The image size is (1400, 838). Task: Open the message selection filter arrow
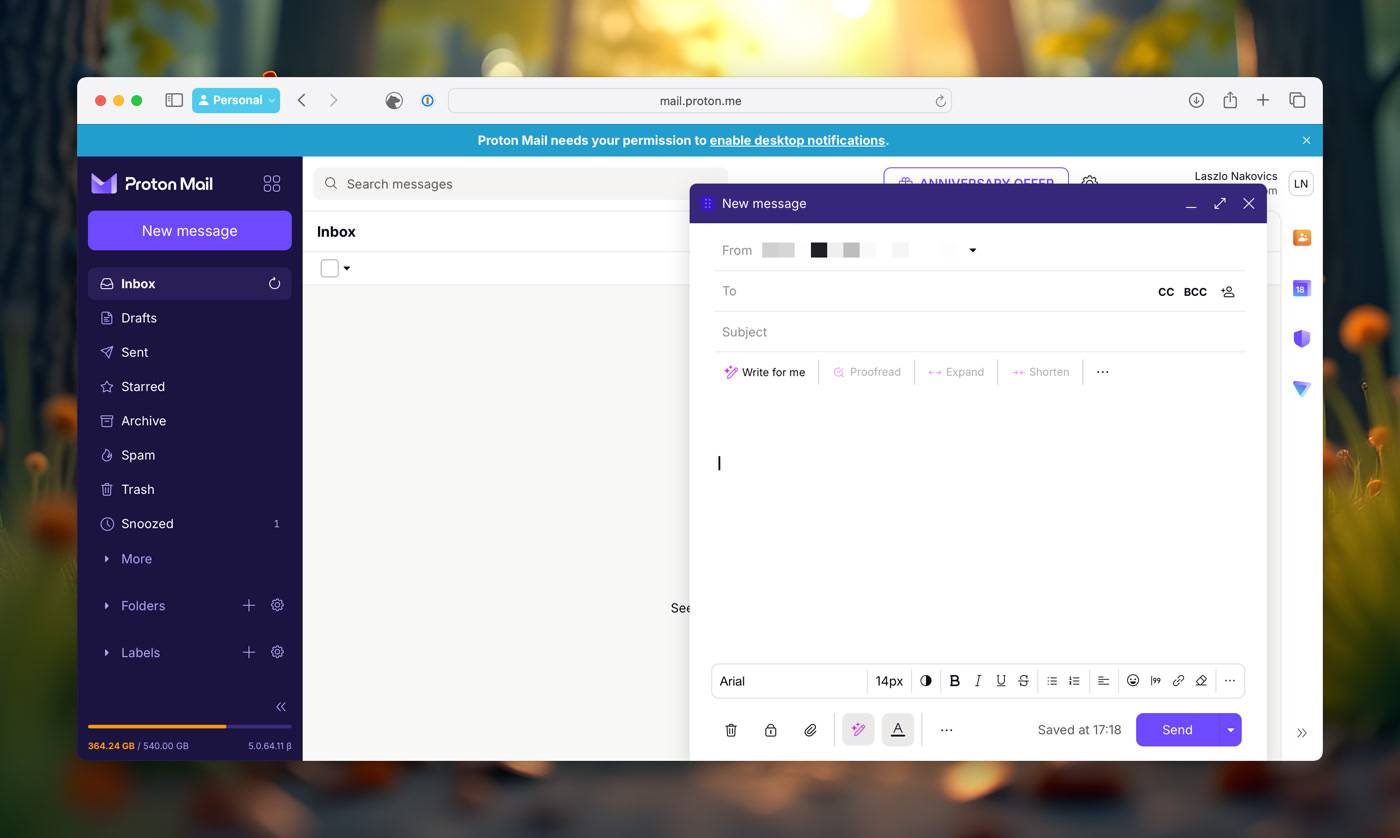point(347,268)
